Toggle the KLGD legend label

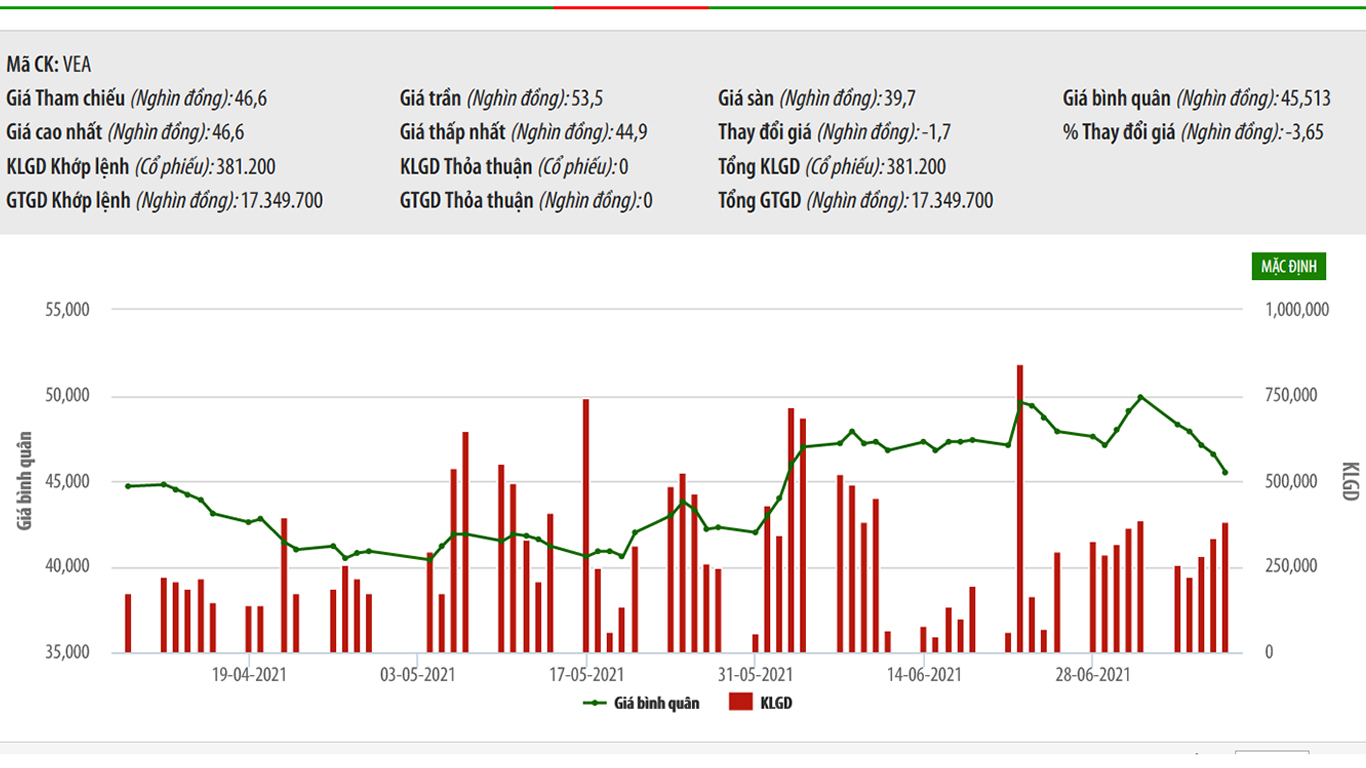(776, 703)
